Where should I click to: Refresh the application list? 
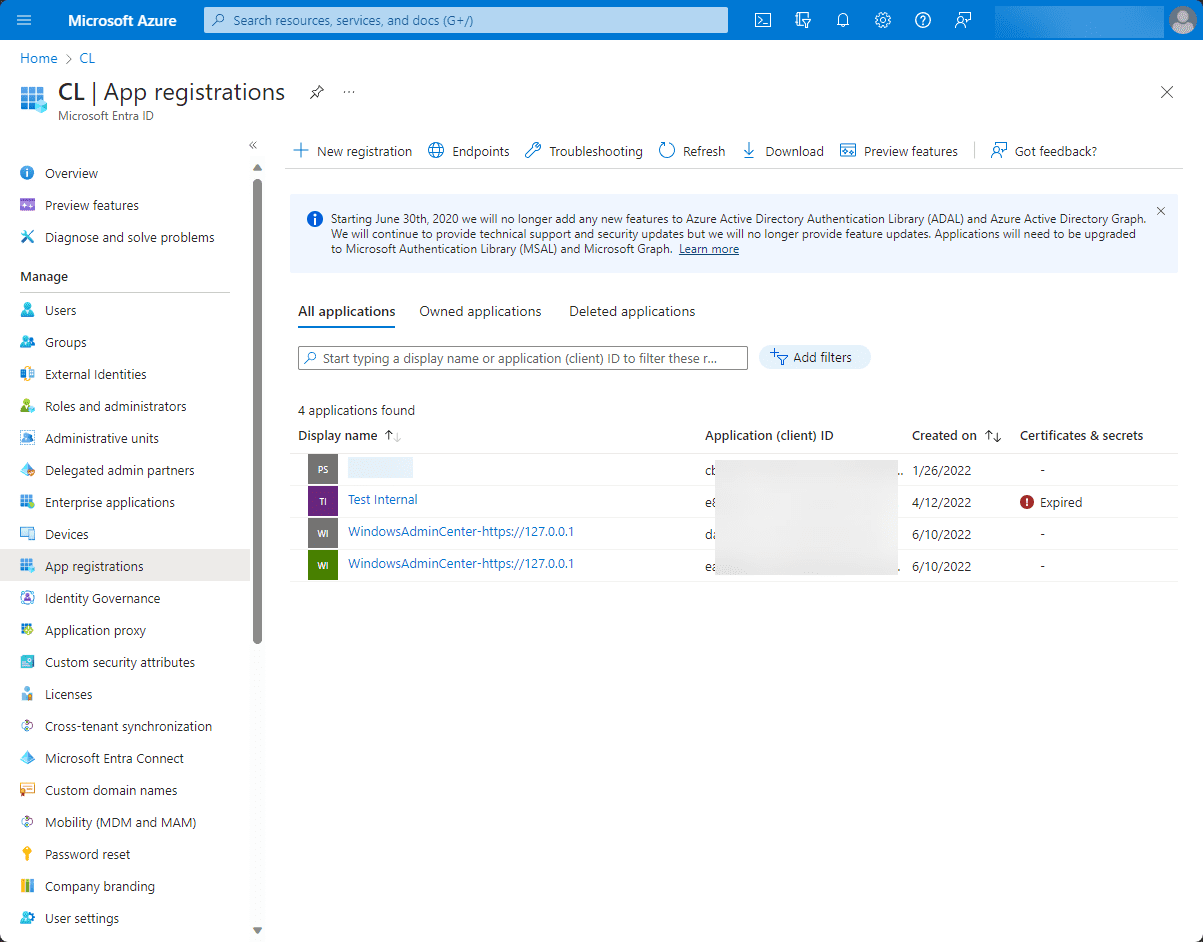[x=692, y=151]
